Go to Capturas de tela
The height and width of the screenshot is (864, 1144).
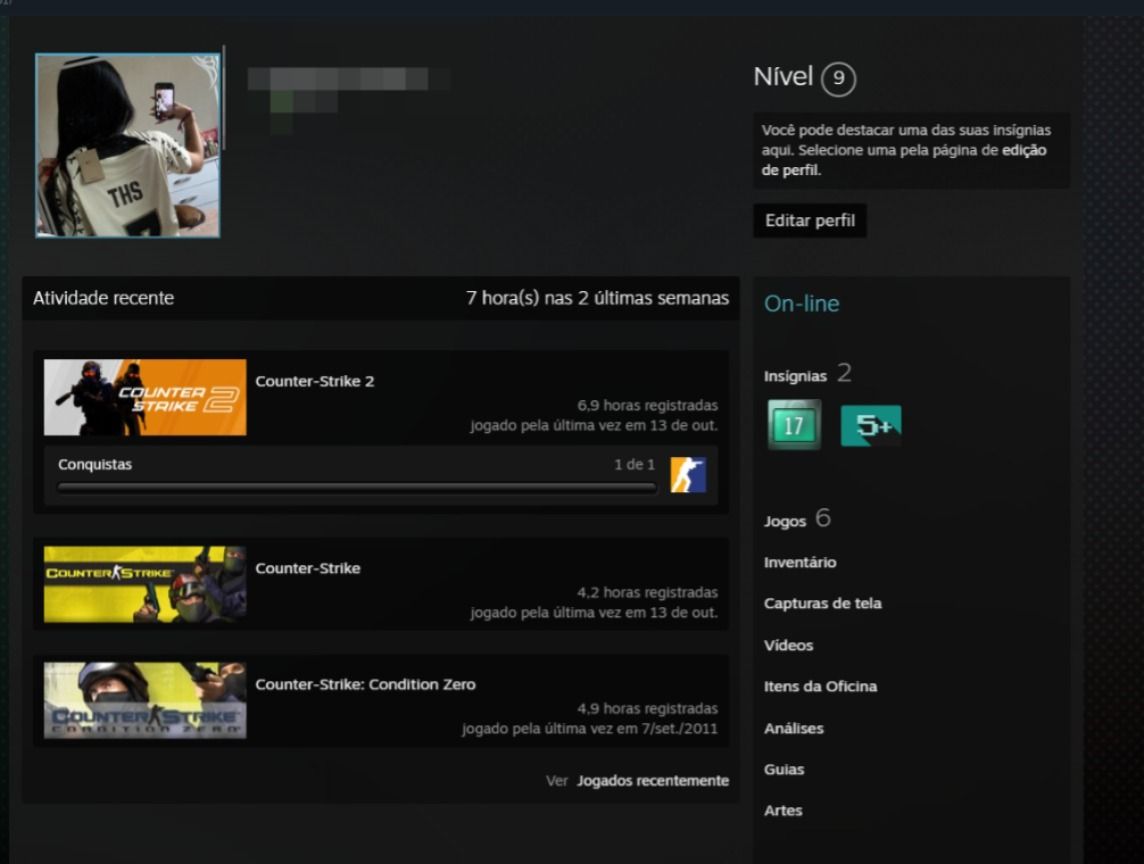(x=822, y=603)
